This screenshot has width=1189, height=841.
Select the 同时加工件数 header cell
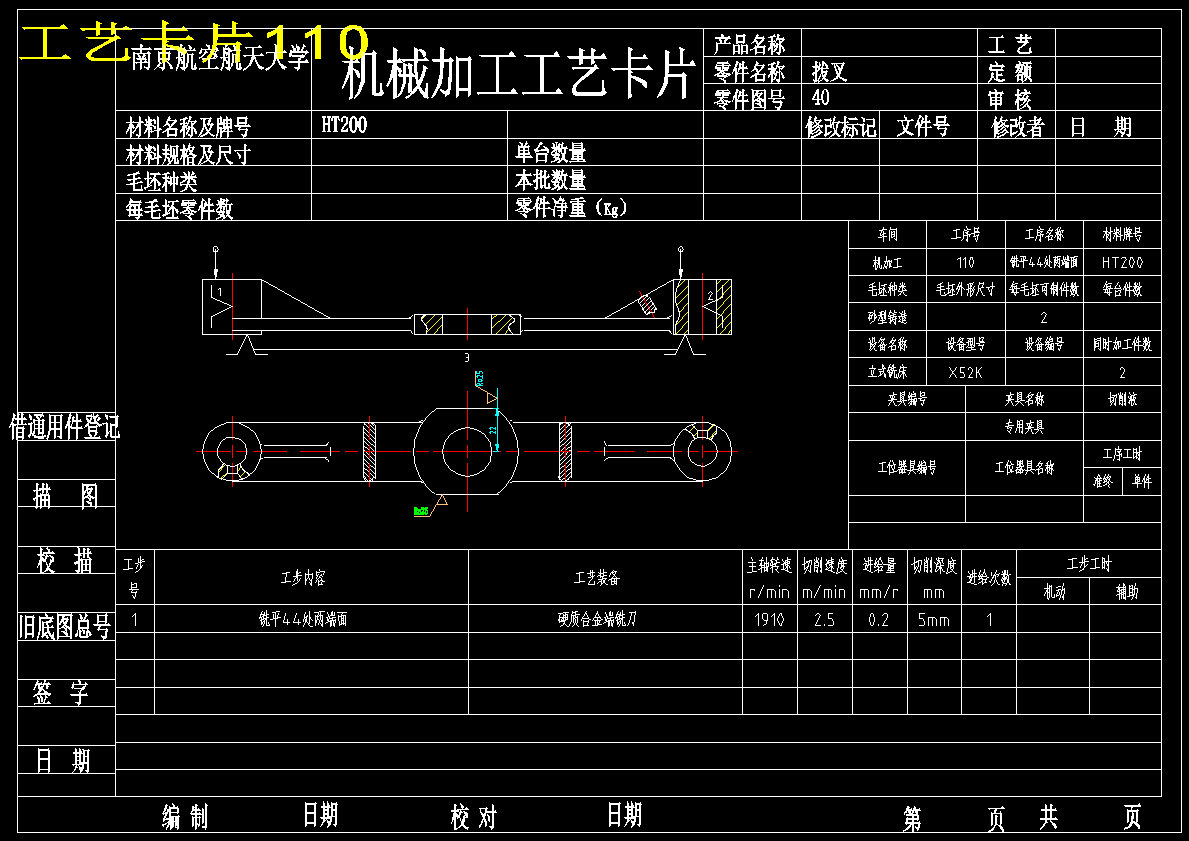tap(1122, 344)
